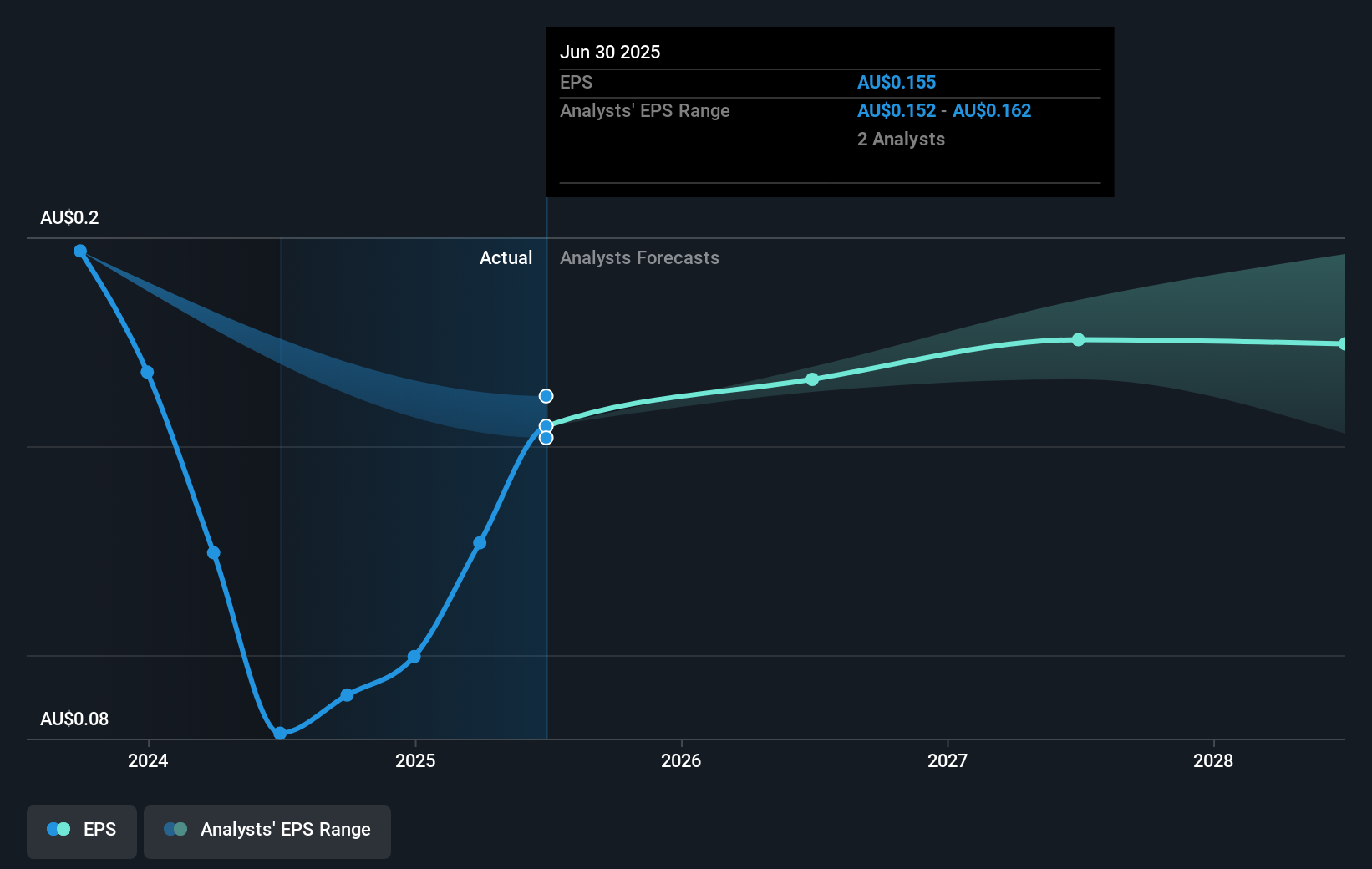Toggle the EPS series visibility
Image resolution: width=1372 pixels, height=869 pixels.
click(81, 831)
